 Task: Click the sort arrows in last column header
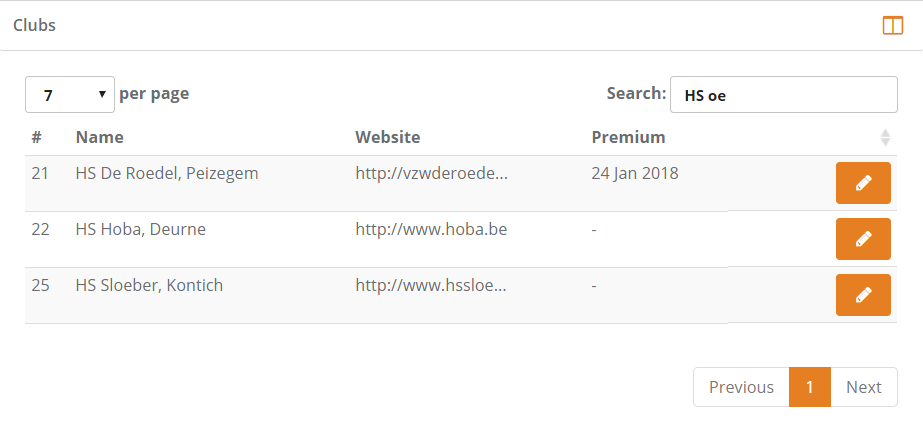[x=885, y=137]
